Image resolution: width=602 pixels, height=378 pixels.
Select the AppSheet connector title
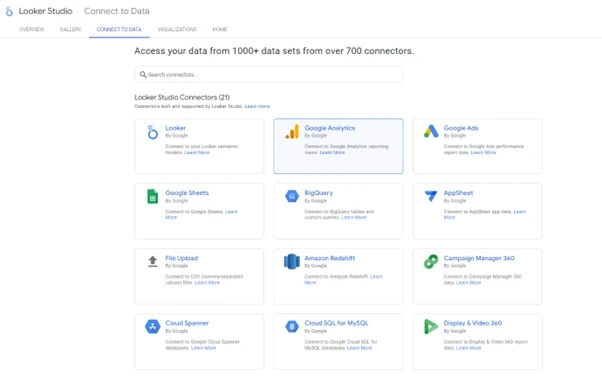(x=458, y=193)
